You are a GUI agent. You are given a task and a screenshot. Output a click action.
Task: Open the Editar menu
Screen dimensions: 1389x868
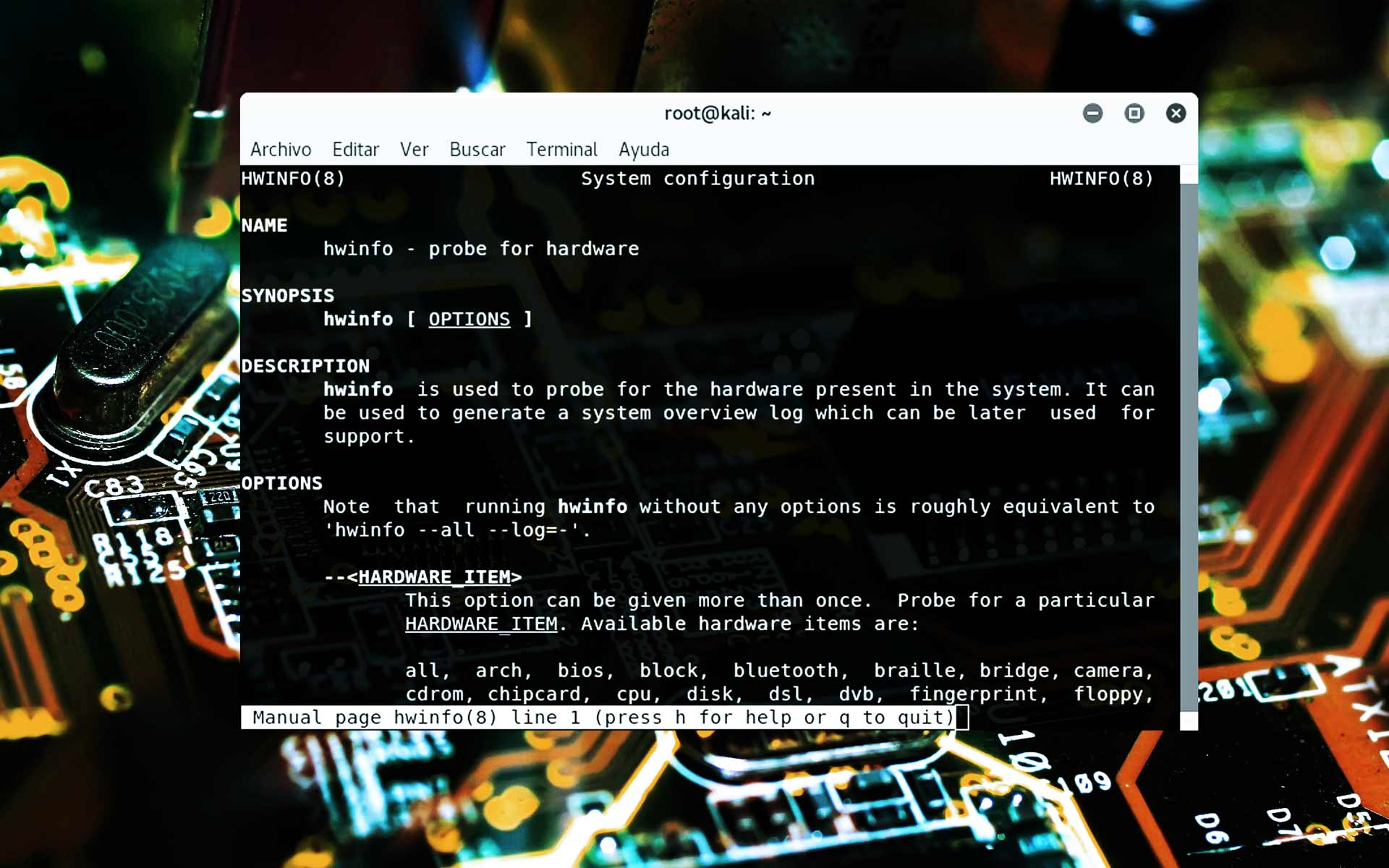click(355, 150)
